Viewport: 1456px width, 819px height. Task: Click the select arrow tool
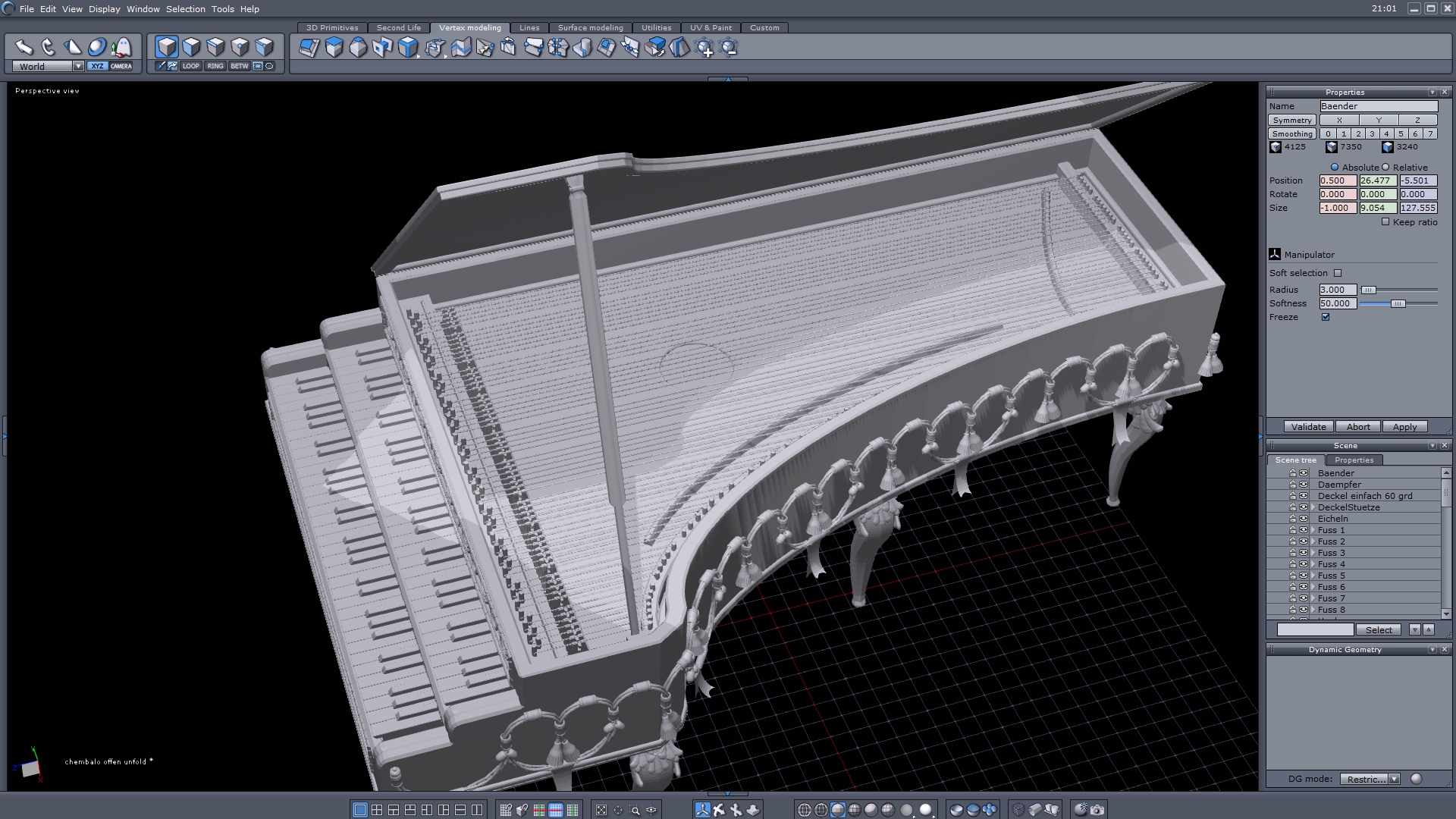tap(24, 48)
